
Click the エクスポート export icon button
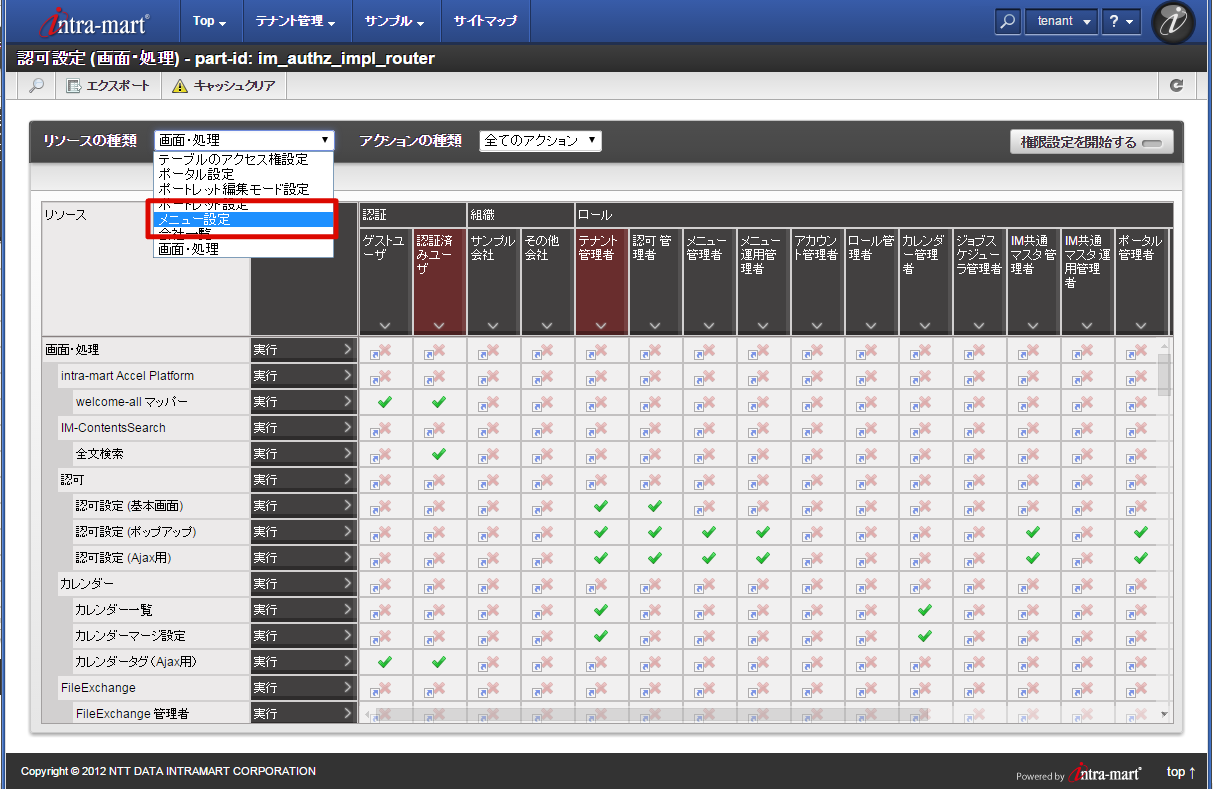pos(108,86)
